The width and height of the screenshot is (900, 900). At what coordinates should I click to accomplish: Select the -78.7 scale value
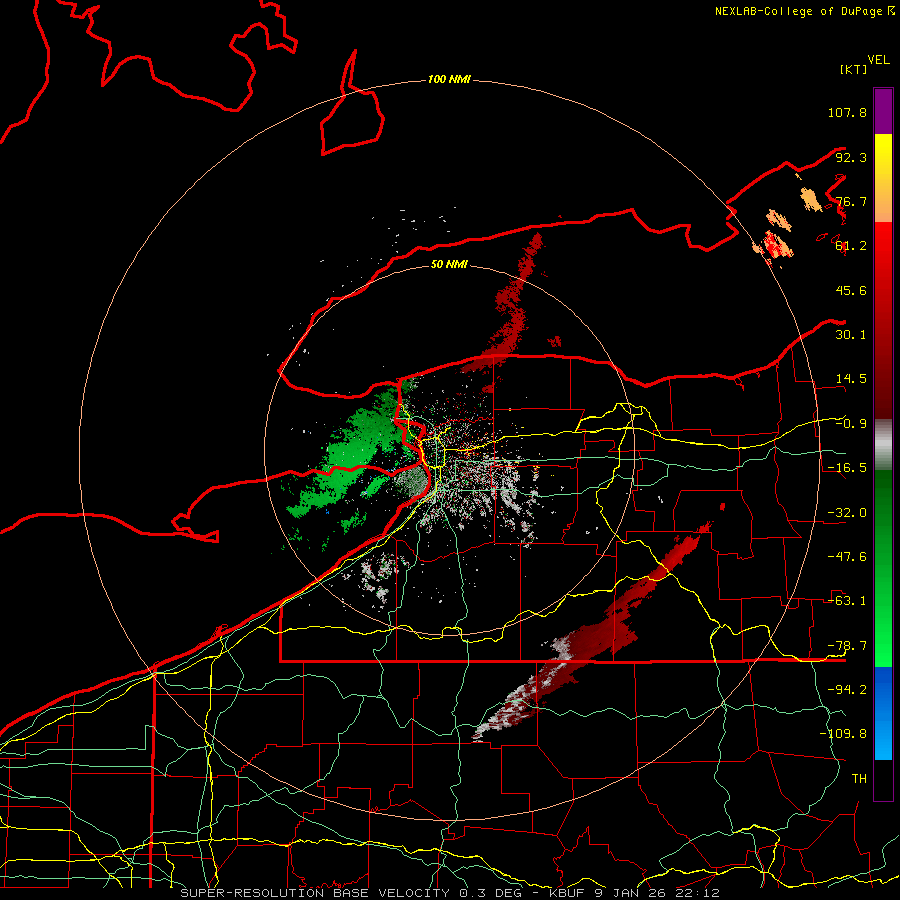click(x=847, y=646)
